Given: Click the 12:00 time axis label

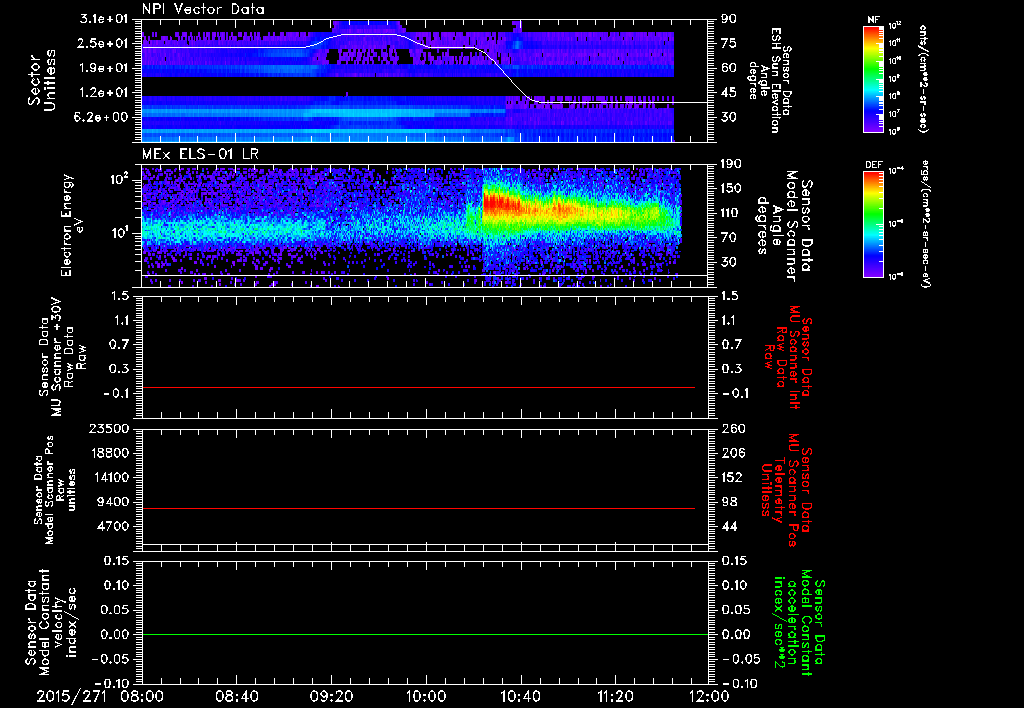Looking at the screenshot, I should [x=709, y=696].
